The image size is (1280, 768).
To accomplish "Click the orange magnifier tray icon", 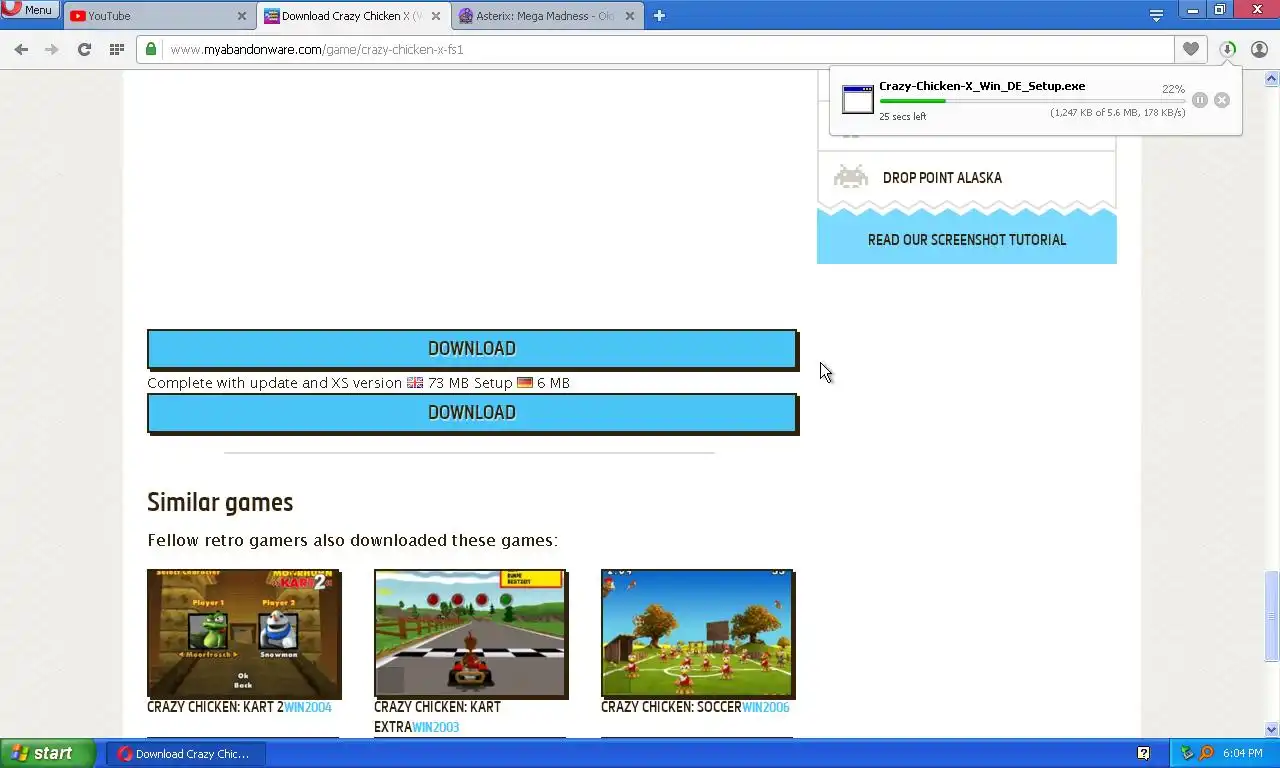I will click(x=1206, y=754).
